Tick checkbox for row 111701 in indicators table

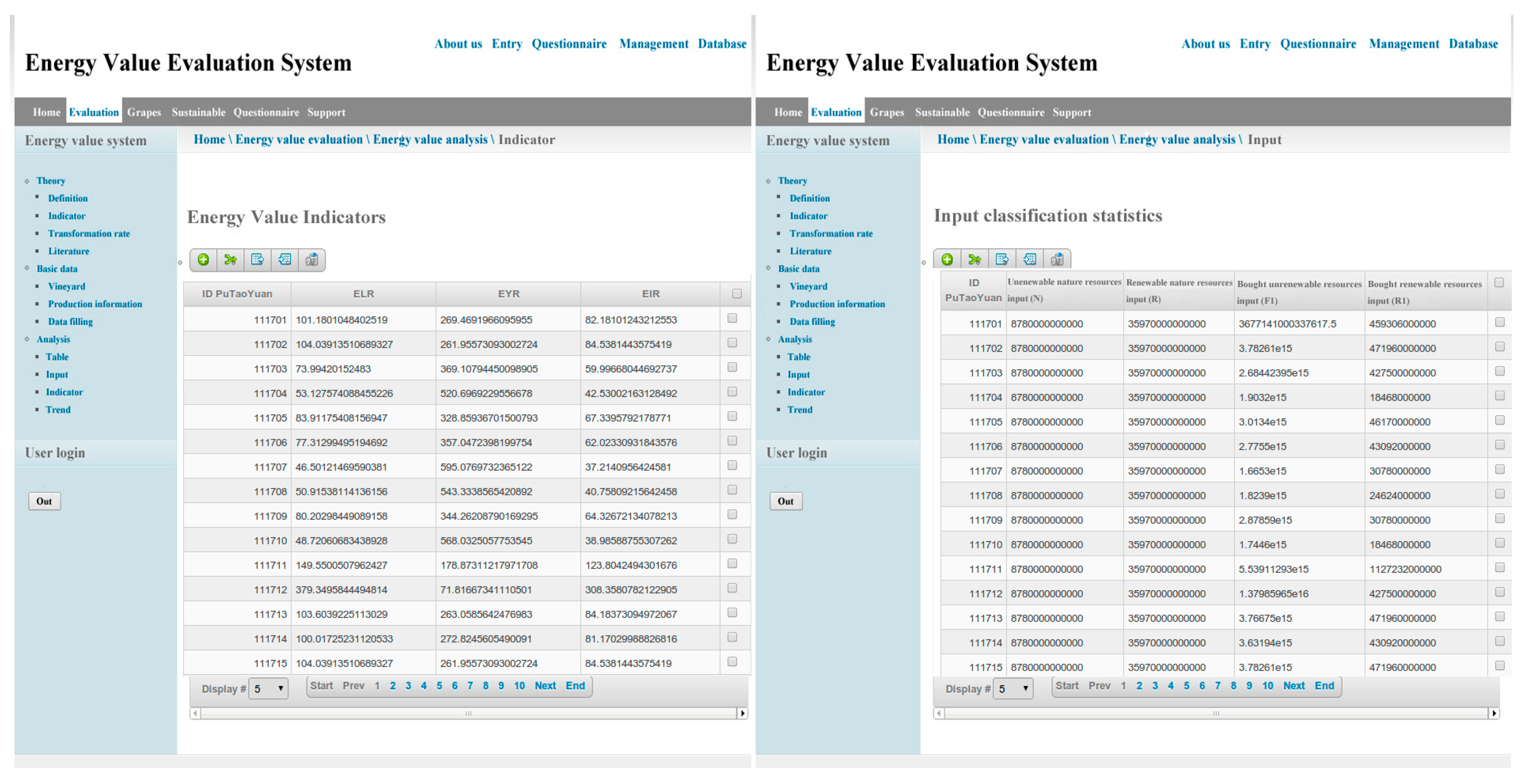(x=732, y=318)
